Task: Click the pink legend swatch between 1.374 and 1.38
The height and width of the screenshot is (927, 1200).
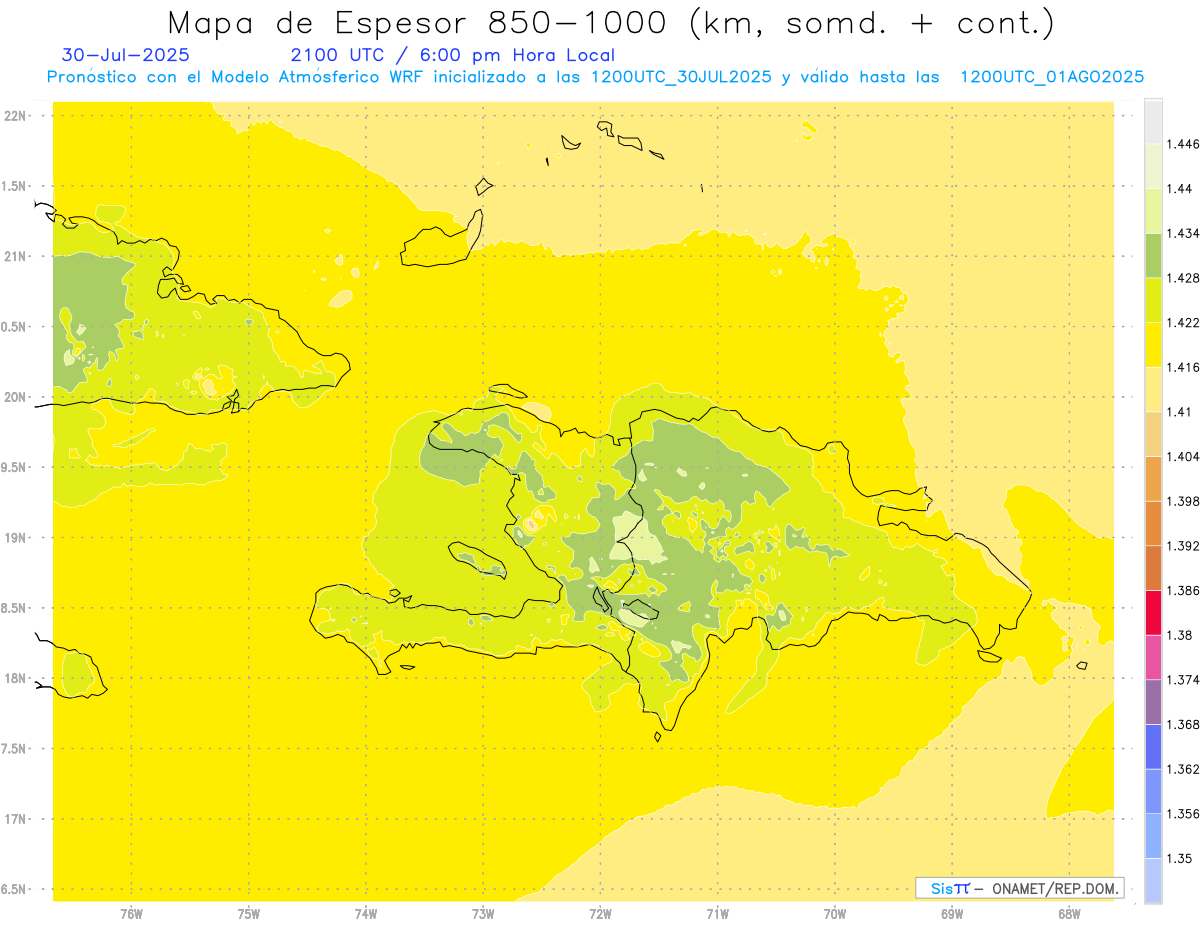Action: tap(1153, 657)
